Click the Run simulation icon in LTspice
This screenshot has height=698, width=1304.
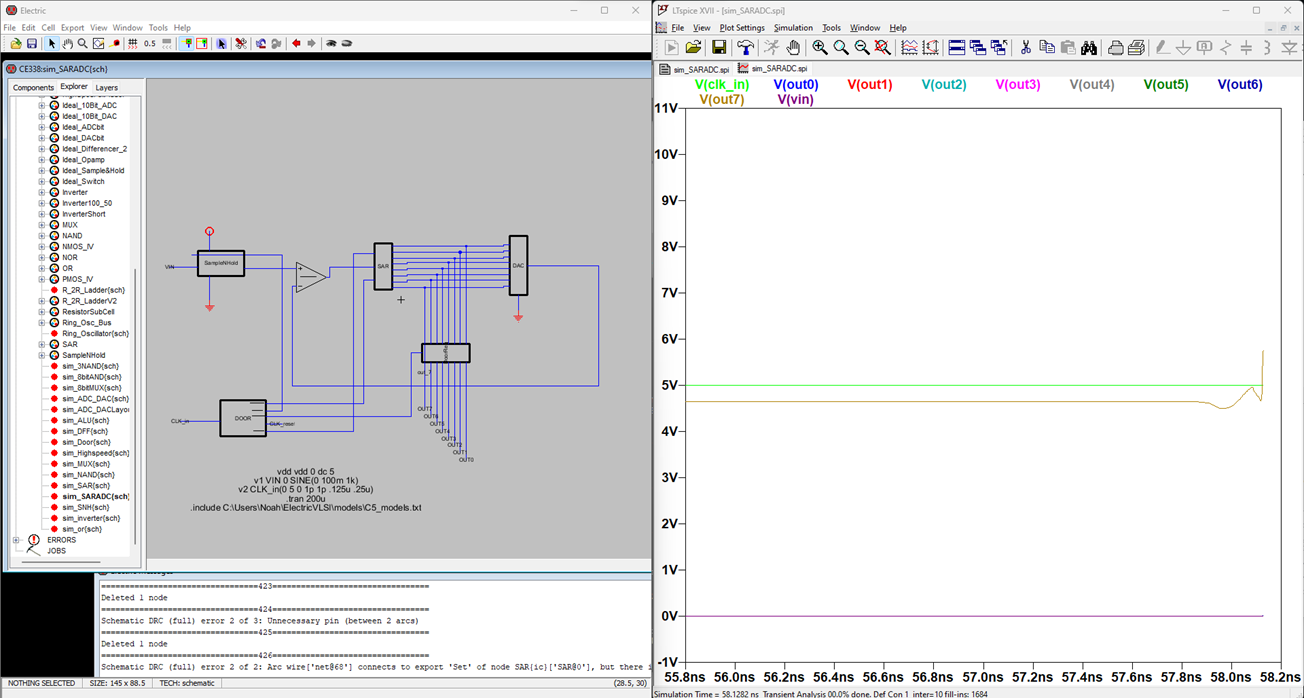pos(671,47)
